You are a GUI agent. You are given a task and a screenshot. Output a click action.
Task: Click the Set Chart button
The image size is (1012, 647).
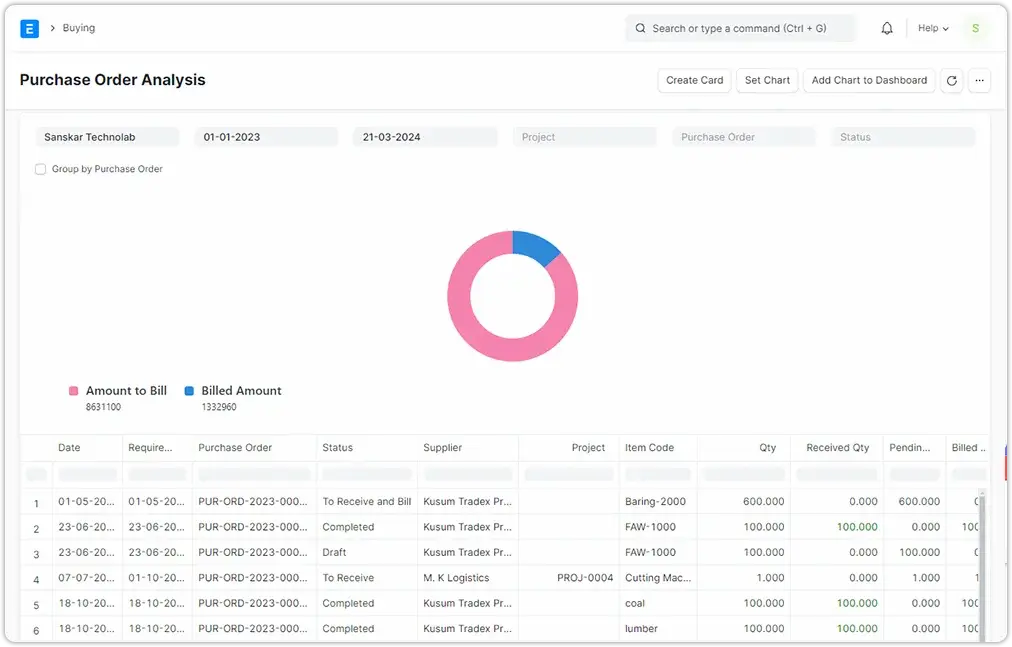(x=767, y=80)
